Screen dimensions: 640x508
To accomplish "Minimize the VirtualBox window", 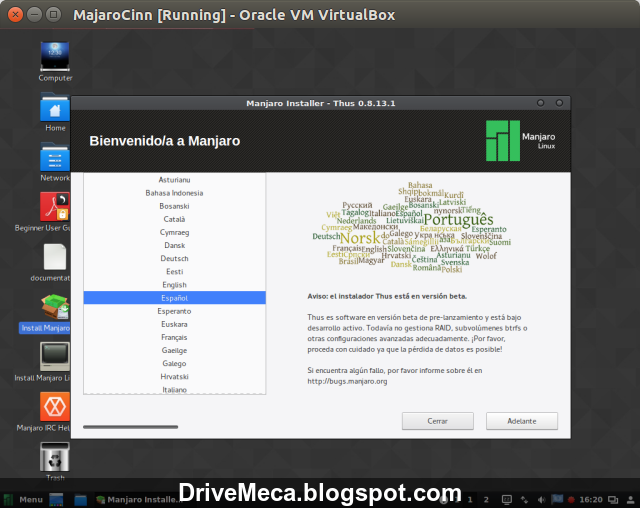I will [34, 15].
